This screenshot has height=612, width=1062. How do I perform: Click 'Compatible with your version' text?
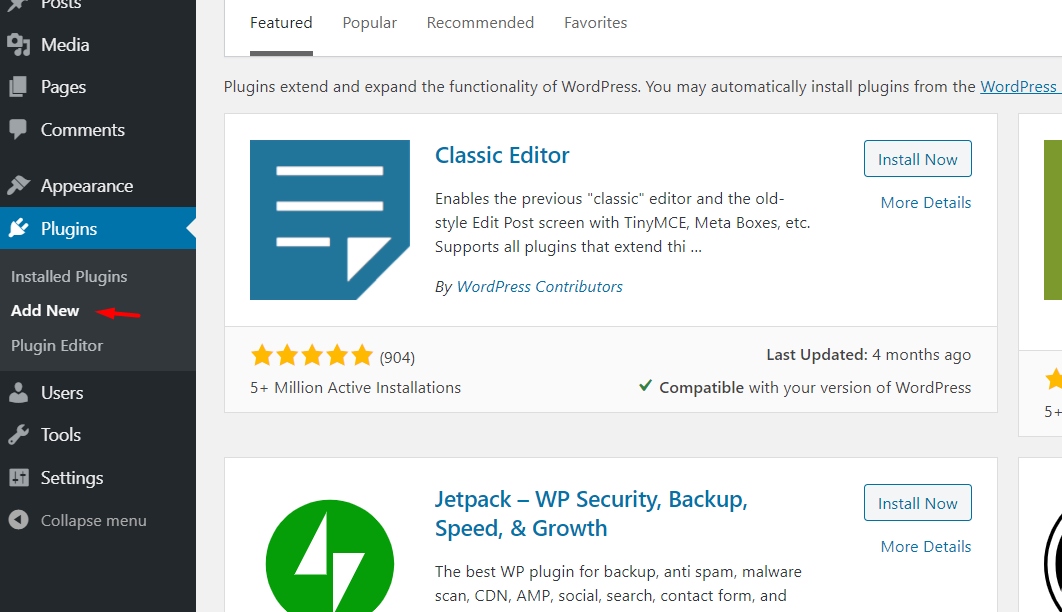coord(815,388)
